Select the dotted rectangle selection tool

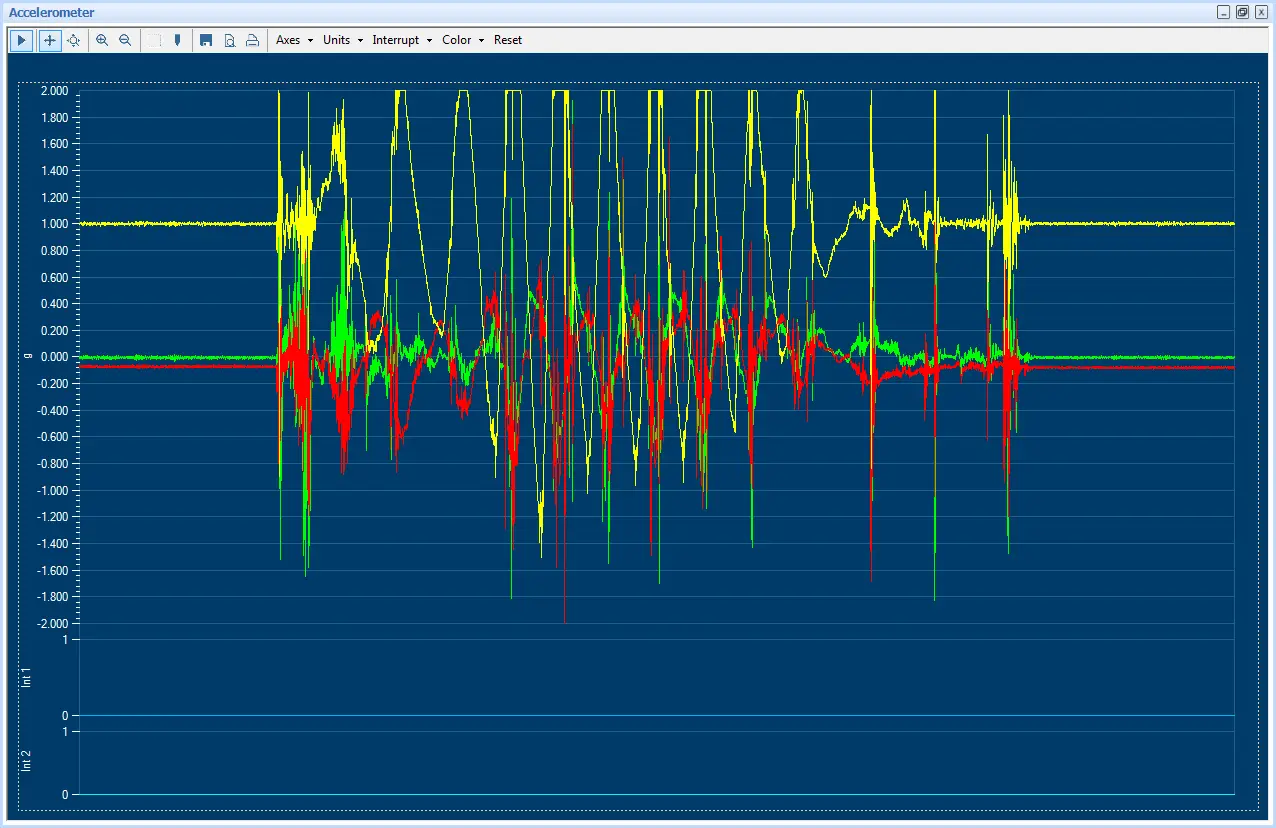(x=154, y=40)
